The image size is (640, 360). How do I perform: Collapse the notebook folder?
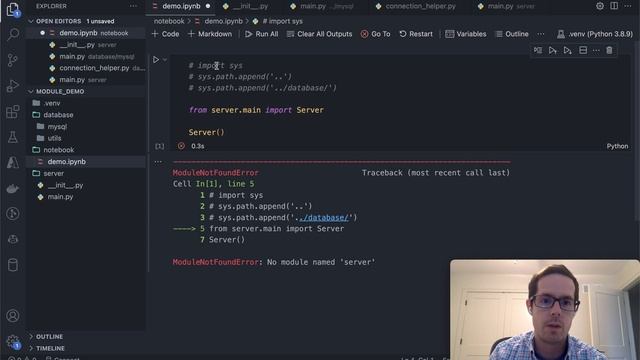[58, 150]
